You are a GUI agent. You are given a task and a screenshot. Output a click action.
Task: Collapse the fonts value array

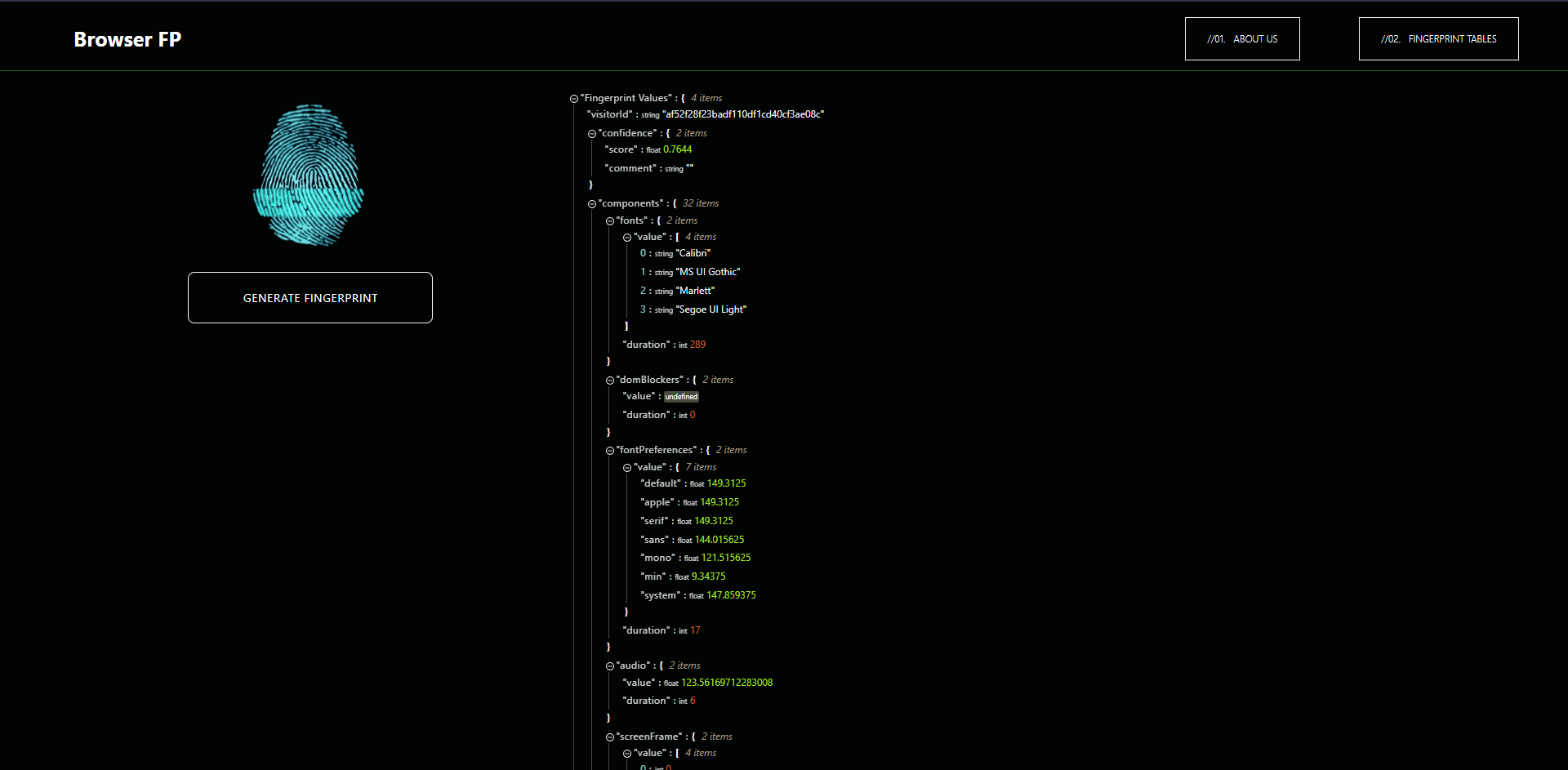click(x=628, y=237)
